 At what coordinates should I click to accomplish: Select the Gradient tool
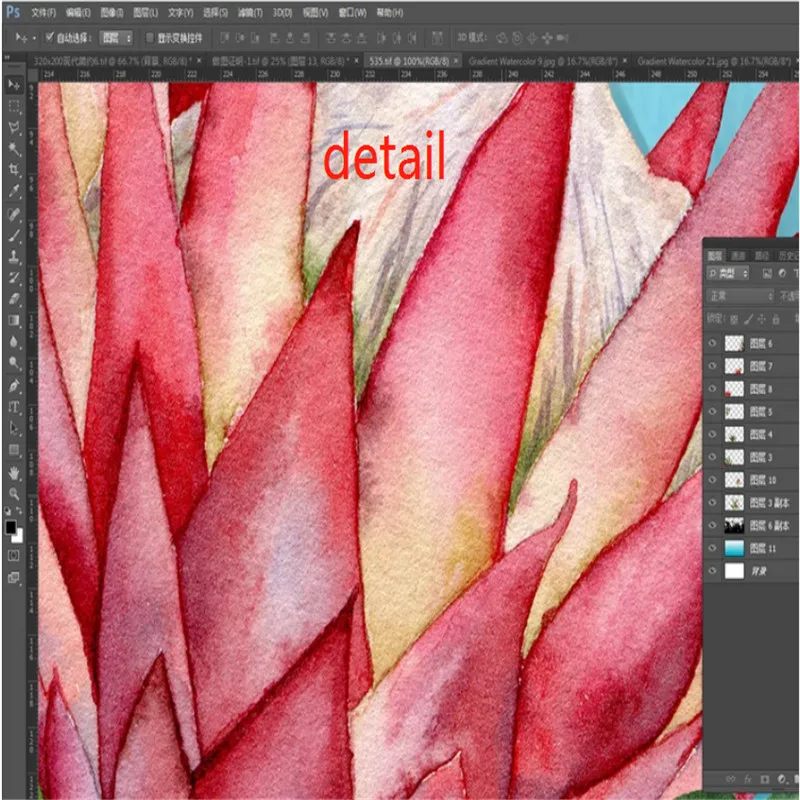[14, 320]
